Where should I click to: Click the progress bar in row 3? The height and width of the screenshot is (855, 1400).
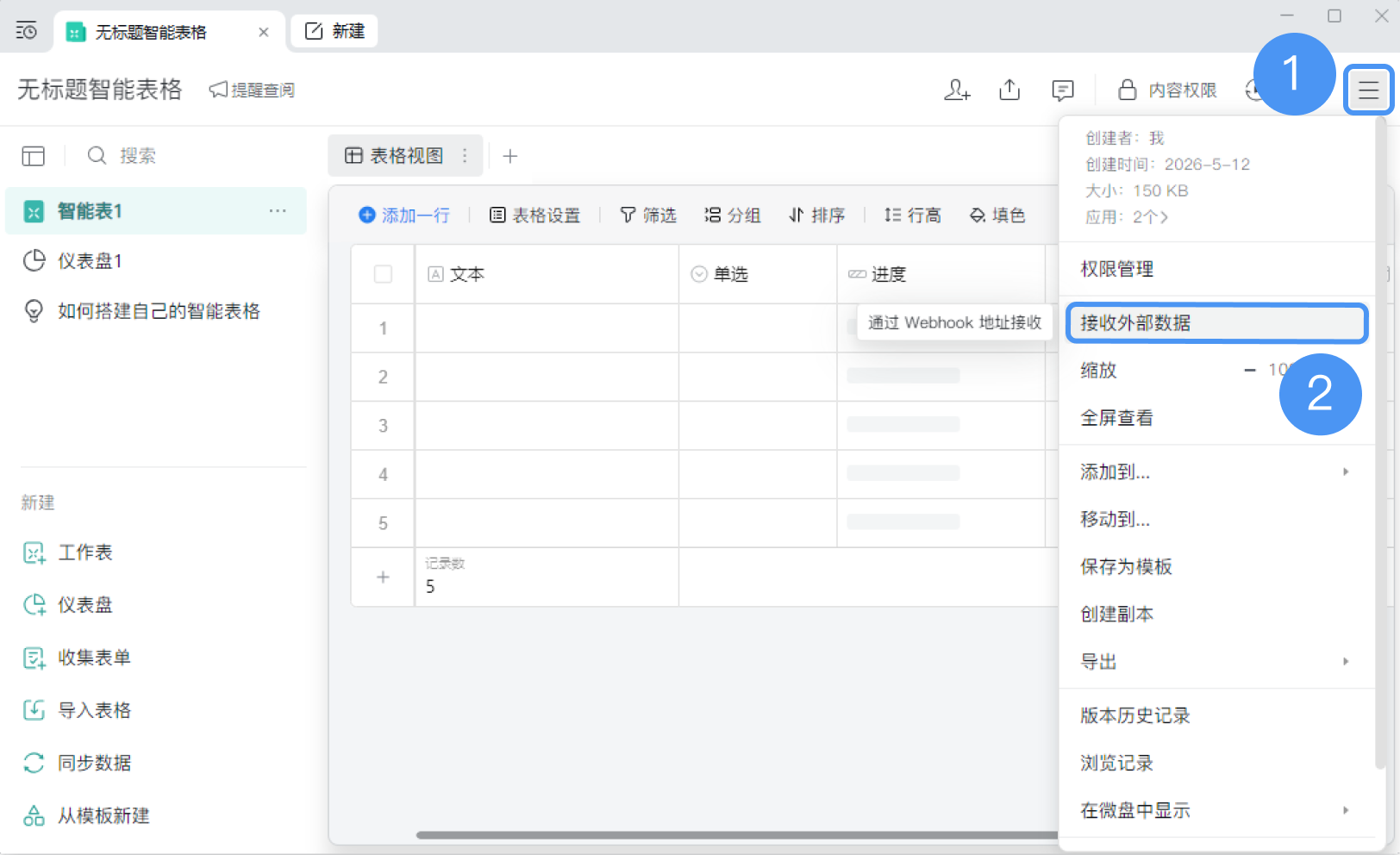pos(903,424)
